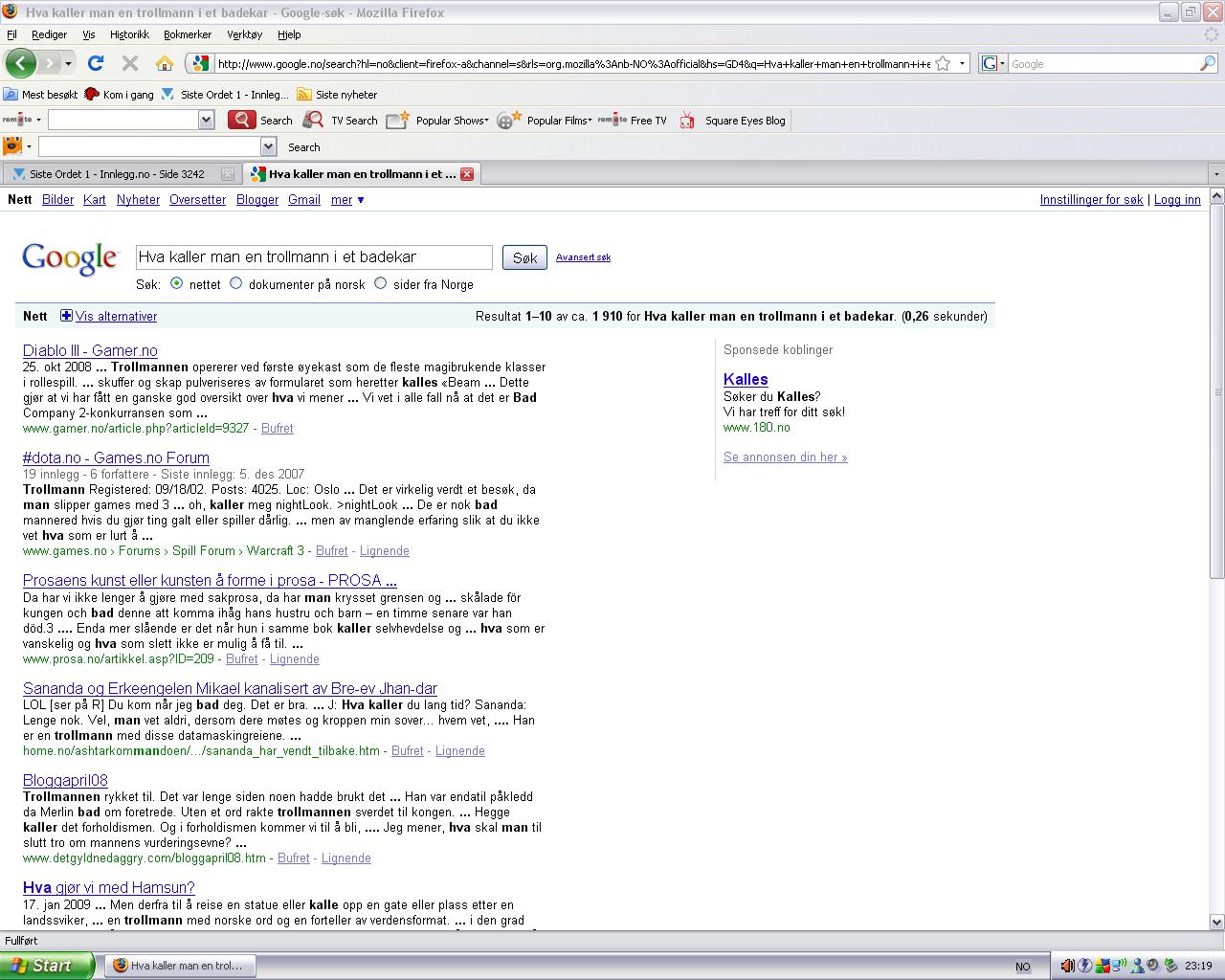Open Siste nyheter feed bookmark
Viewport: 1225px width, 980px height.
tap(337, 94)
